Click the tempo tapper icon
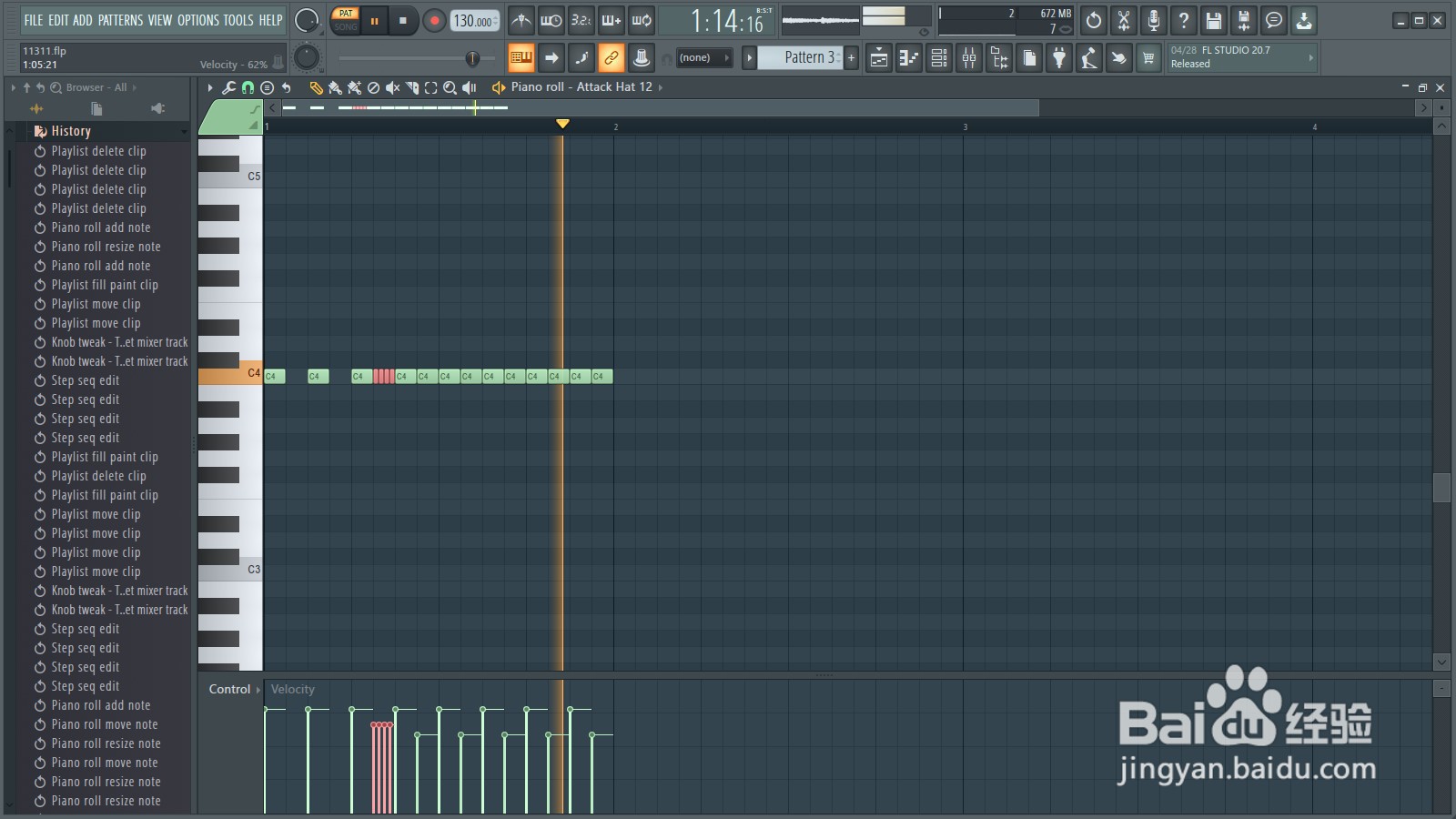Screen dimensions: 1456x819 click(x=1088, y=58)
